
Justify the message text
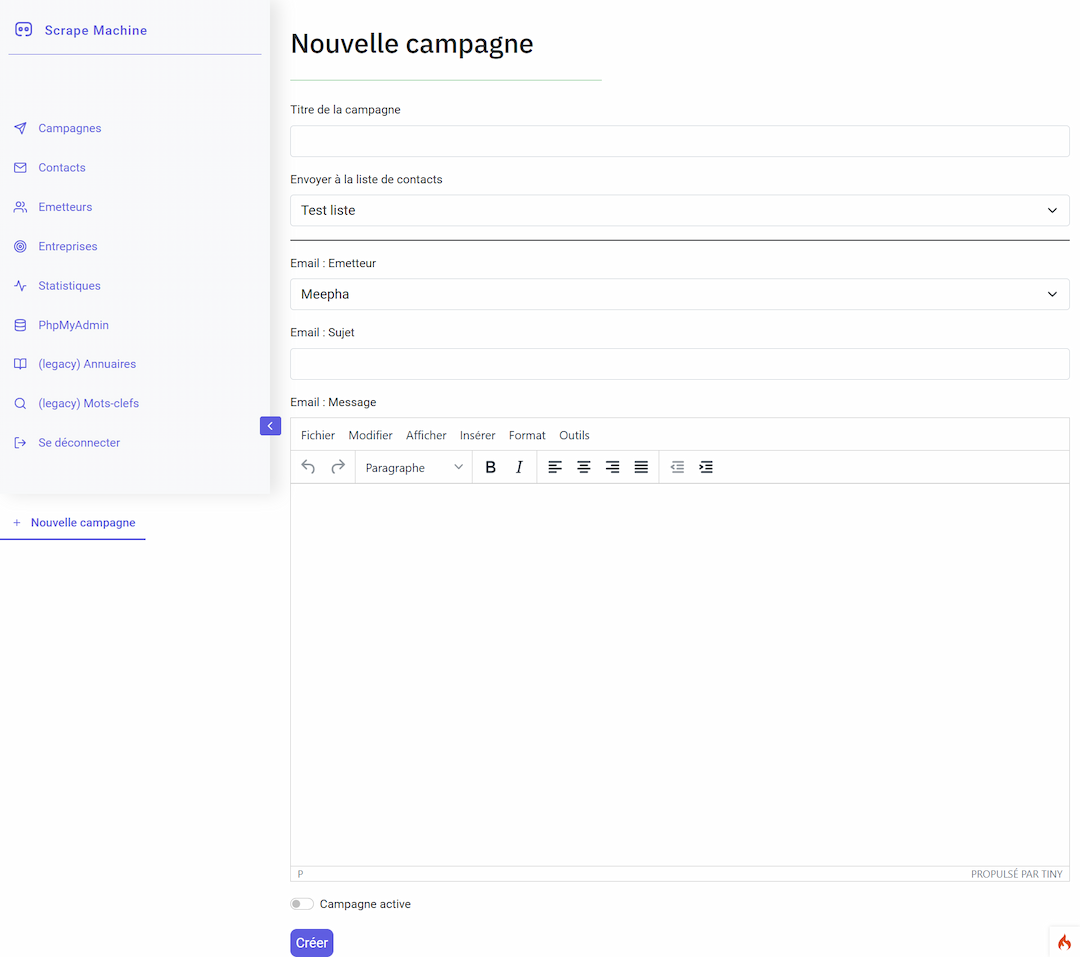click(x=641, y=467)
